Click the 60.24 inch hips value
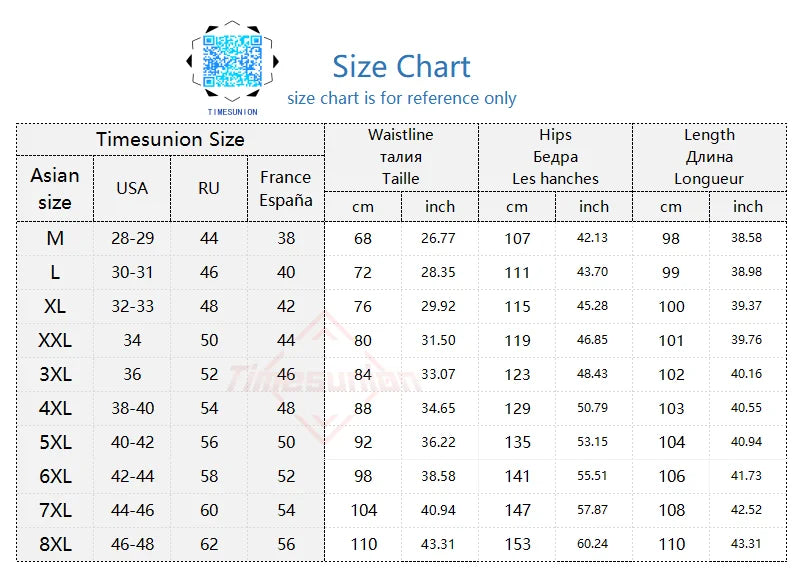Screen dimensions: 803x581 point(593,544)
